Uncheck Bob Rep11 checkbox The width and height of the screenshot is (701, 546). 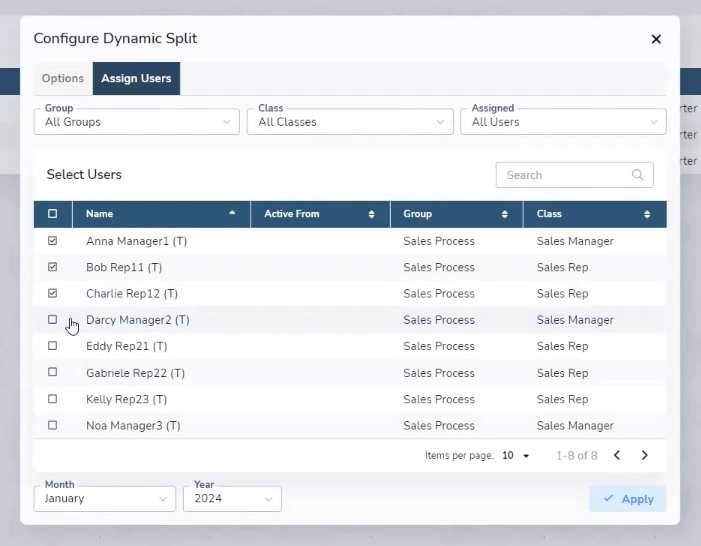52,267
